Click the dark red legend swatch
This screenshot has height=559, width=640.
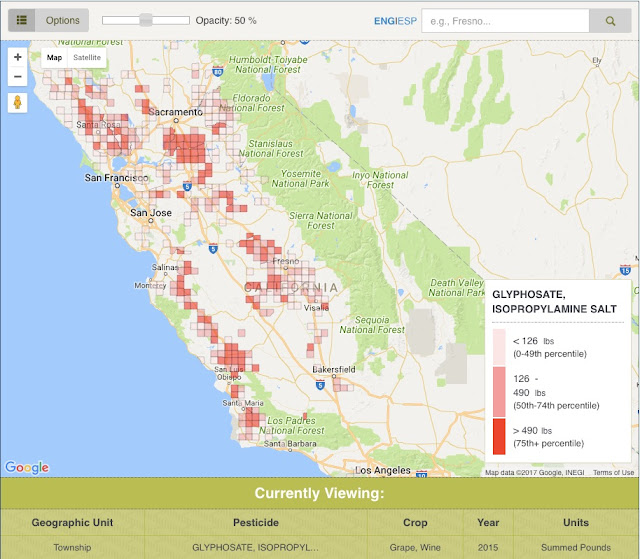(499, 437)
